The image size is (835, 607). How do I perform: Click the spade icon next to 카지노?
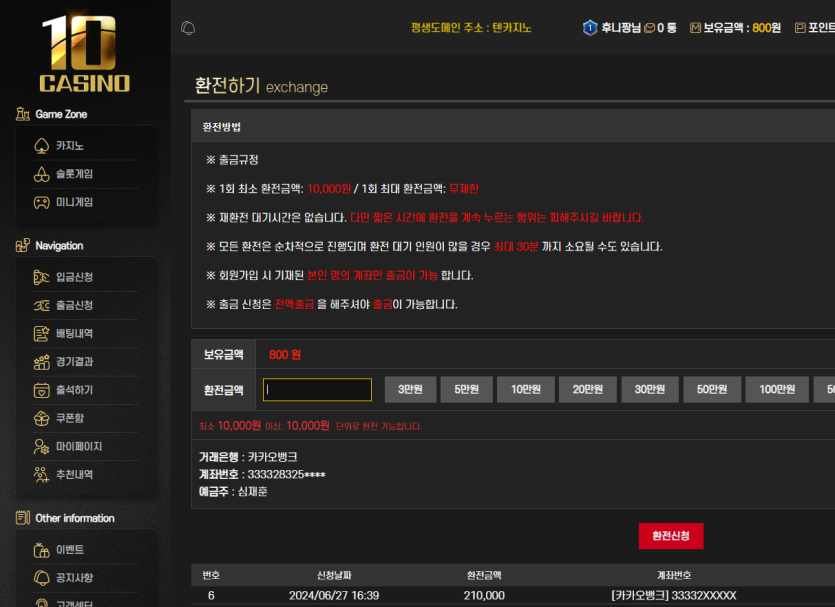click(42, 146)
